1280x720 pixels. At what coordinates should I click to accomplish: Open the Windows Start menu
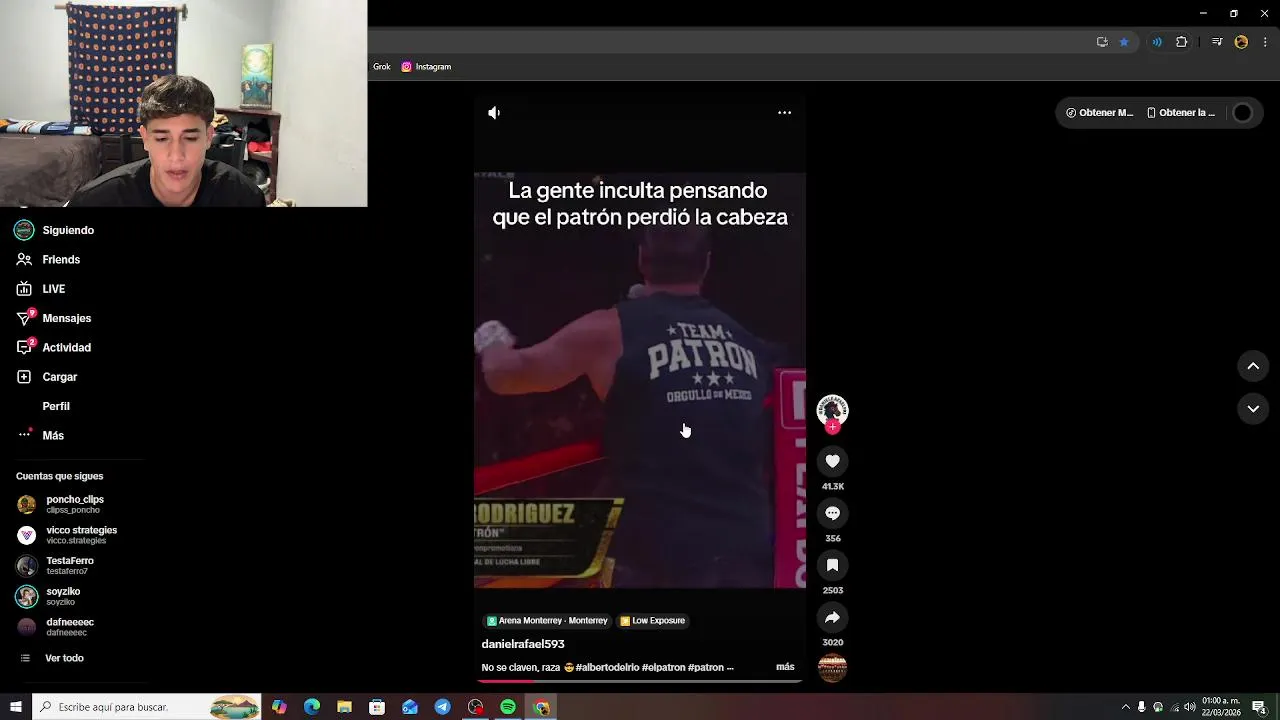[15, 707]
